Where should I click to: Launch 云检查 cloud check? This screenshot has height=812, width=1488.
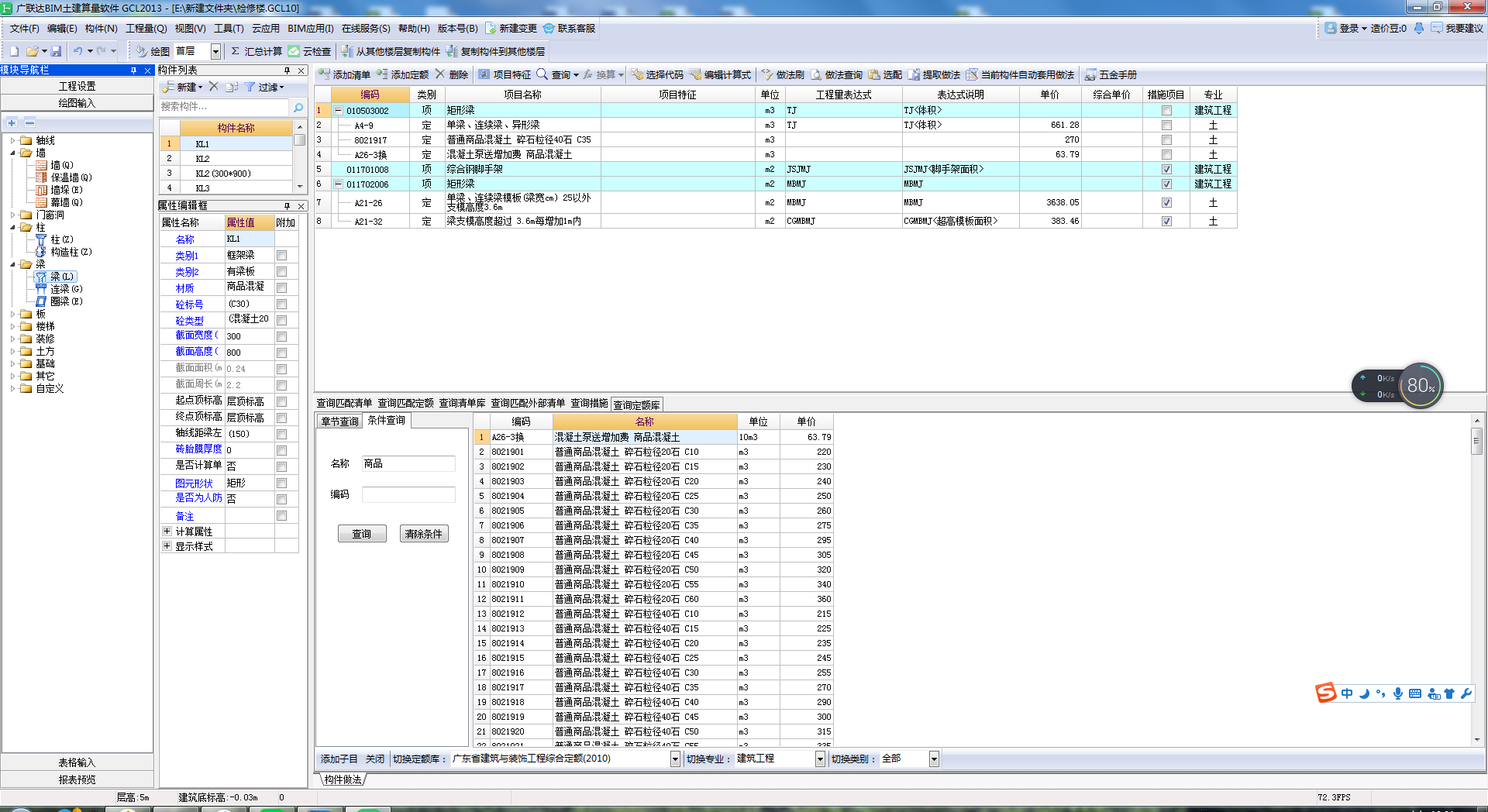click(x=310, y=51)
